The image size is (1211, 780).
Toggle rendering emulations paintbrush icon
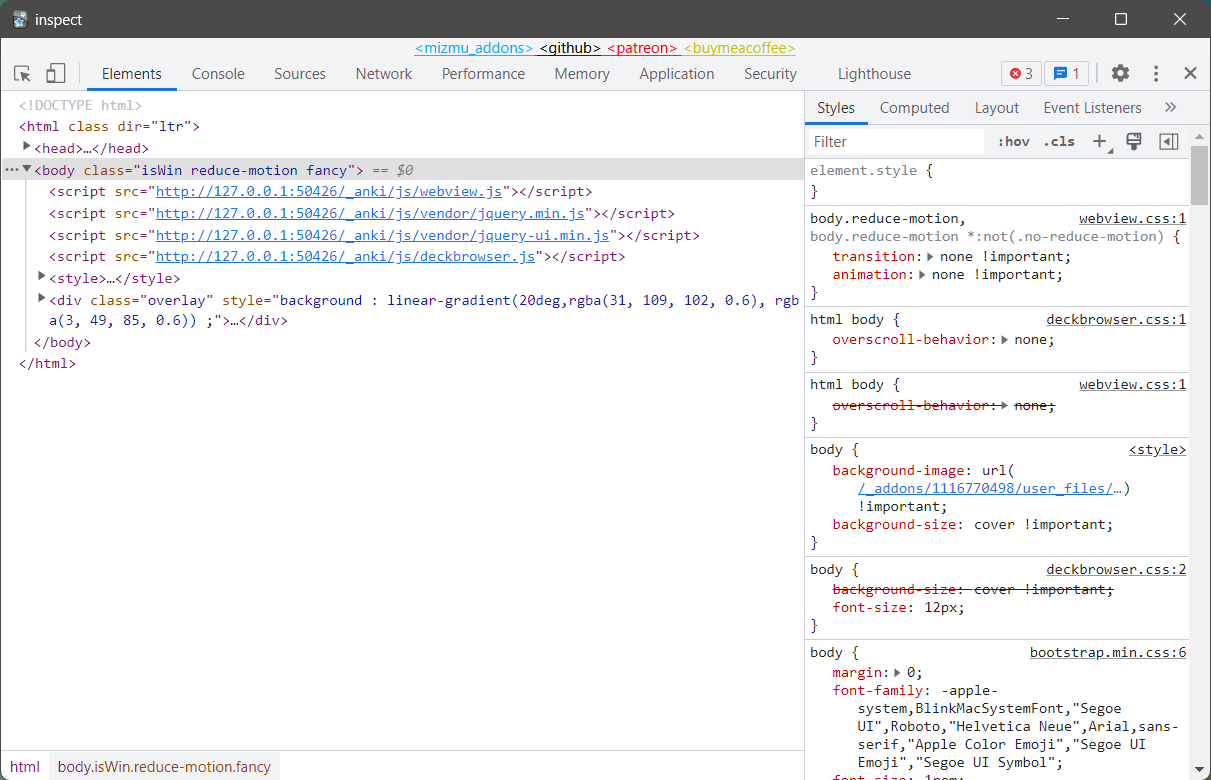pyautogui.click(x=1134, y=141)
